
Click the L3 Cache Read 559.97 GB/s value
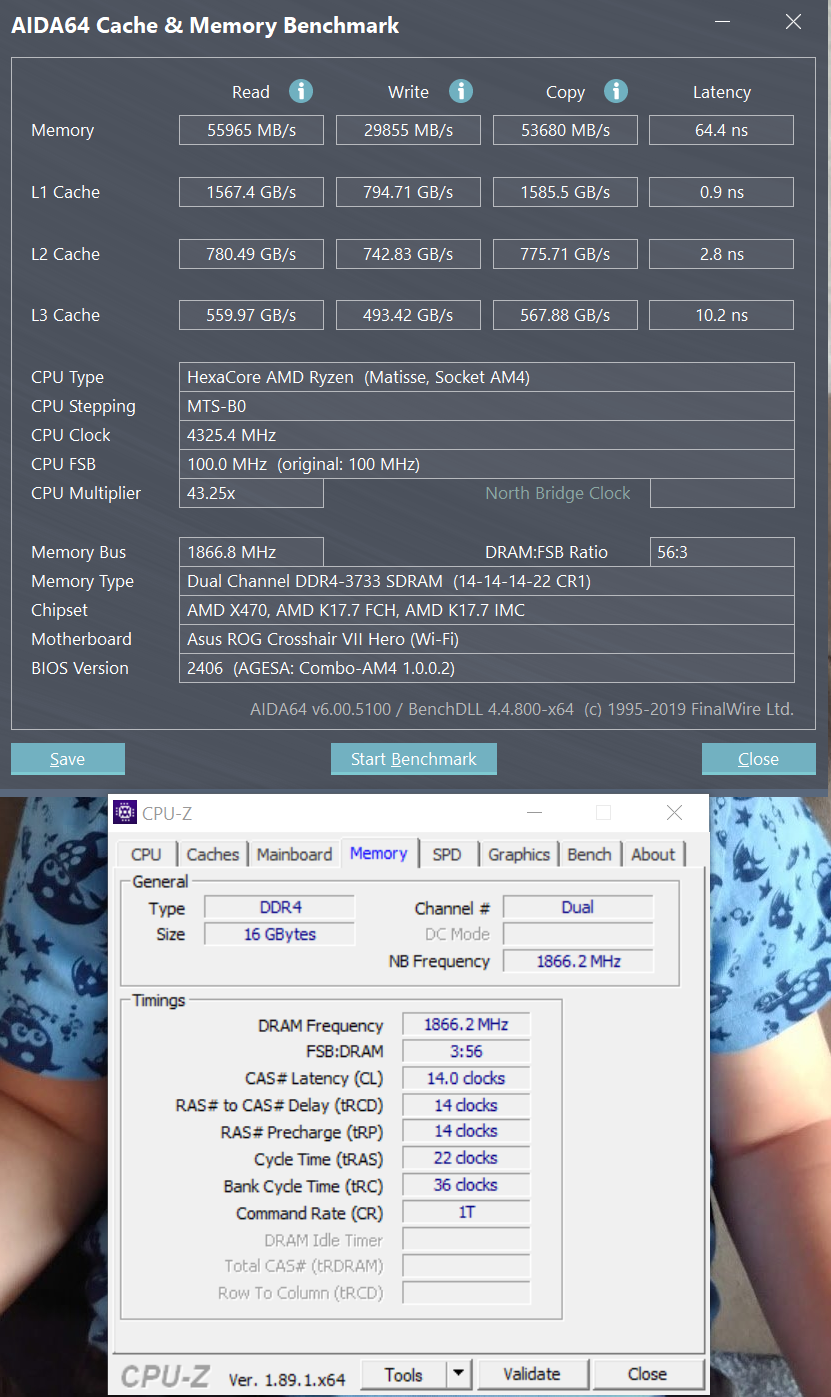coord(251,315)
